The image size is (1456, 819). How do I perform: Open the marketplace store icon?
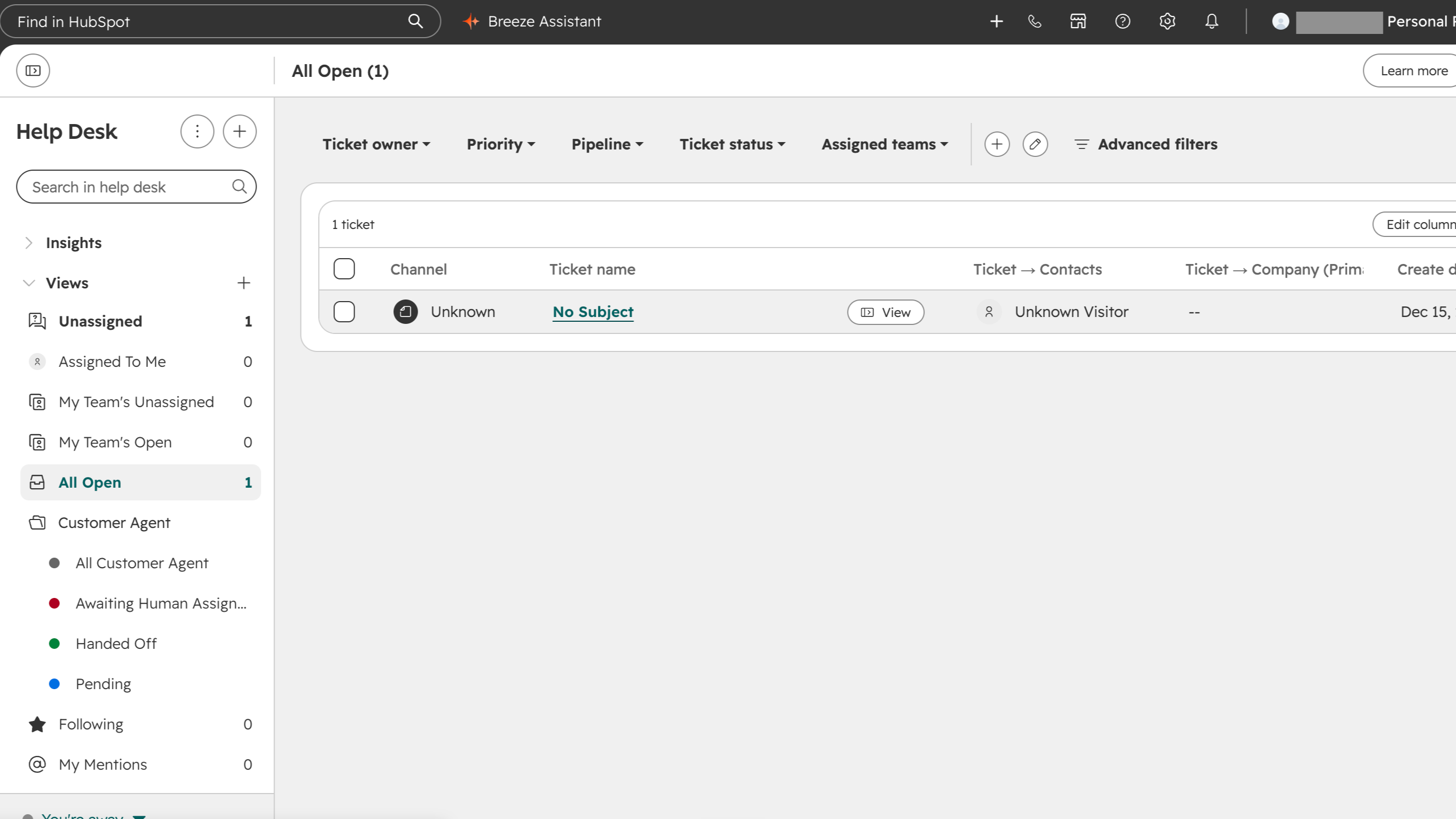[1078, 22]
